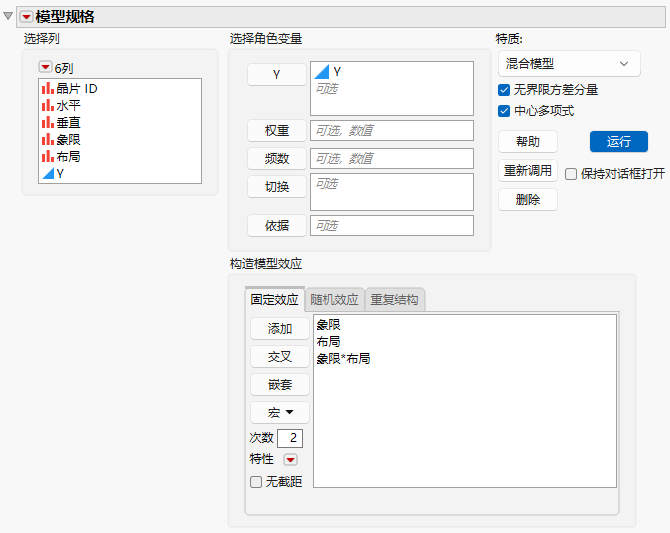Open the 特质 混合模型 dropdown
The height and width of the screenshot is (533, 670).
click(569, 64)
